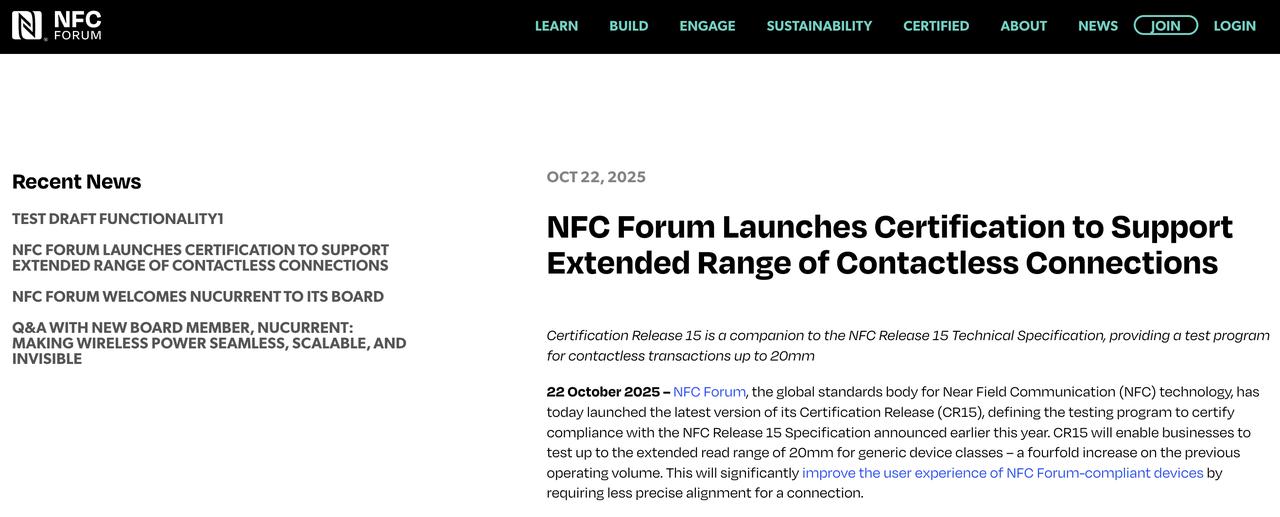The image size is (1280, 517).
Task: Open 'NFC Forum Welcomes NuCurrent to Its Board'
Action: click(x=198, y=296)
